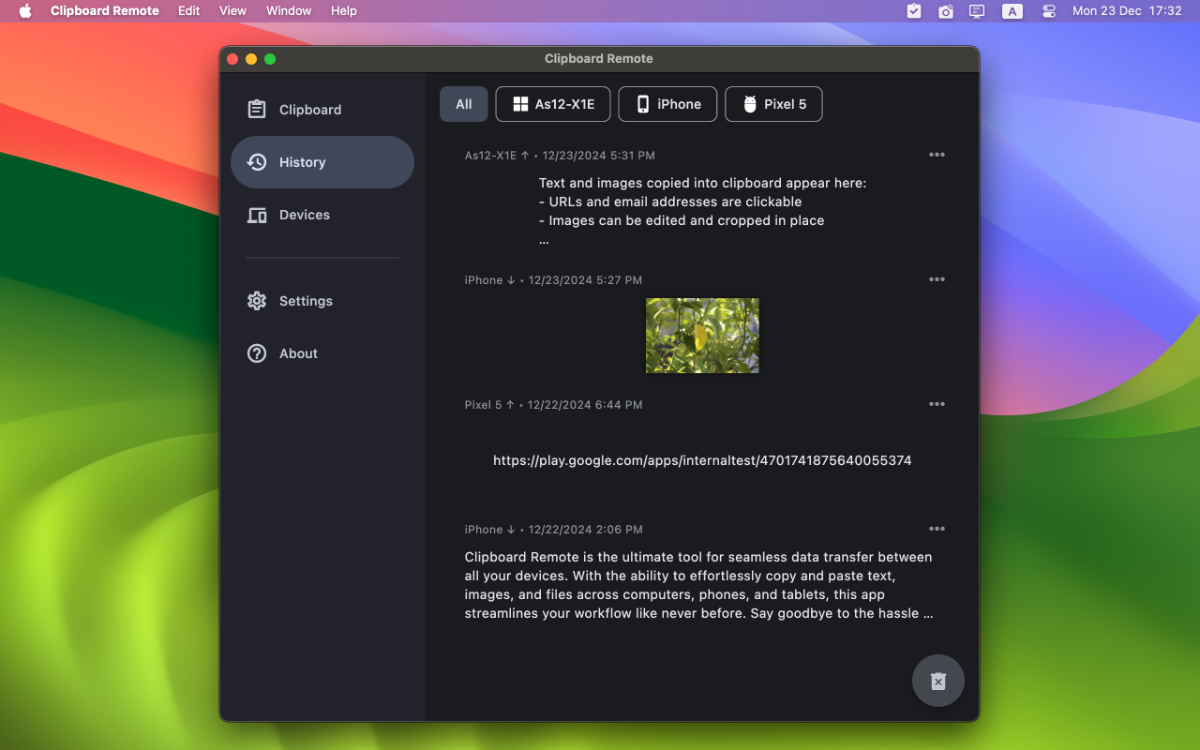The width and height of the screenshot is (1200, 750).
Task: Open the Apple menu
Action: pos(25,11)
